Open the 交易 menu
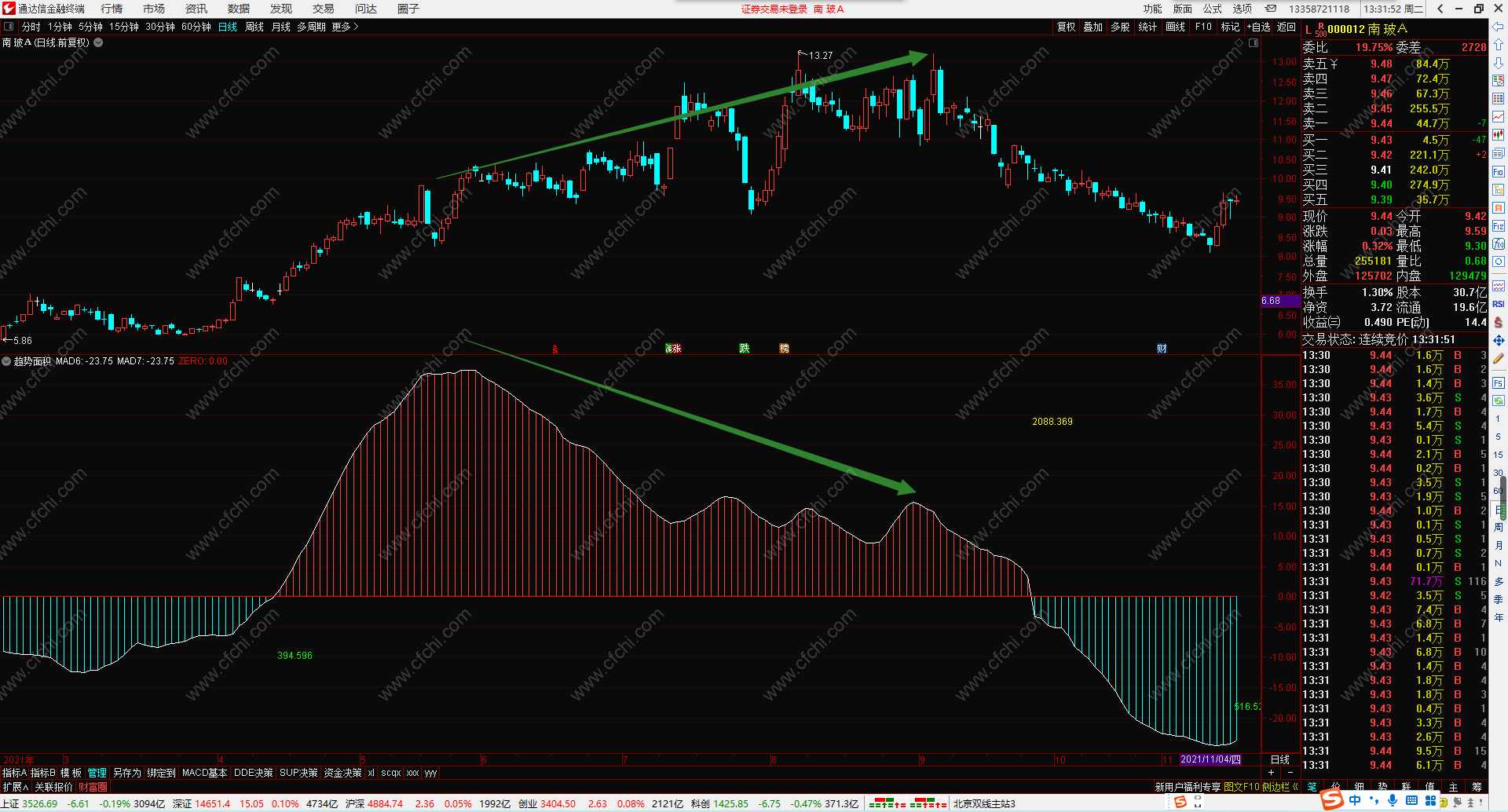 point(324,9)
